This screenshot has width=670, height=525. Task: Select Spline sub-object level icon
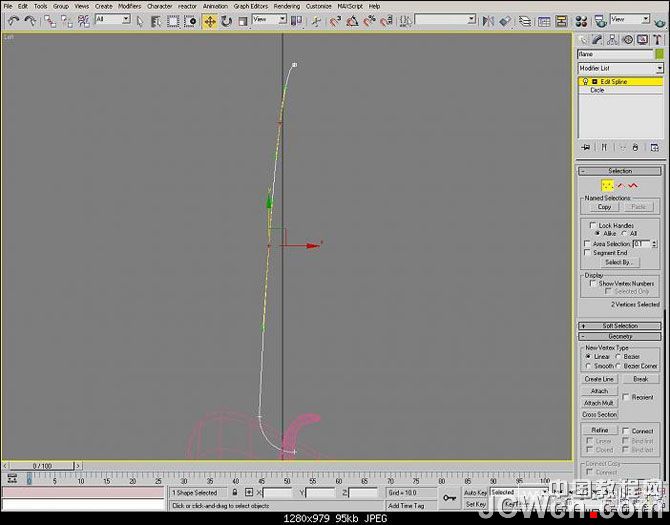[633, 185]
